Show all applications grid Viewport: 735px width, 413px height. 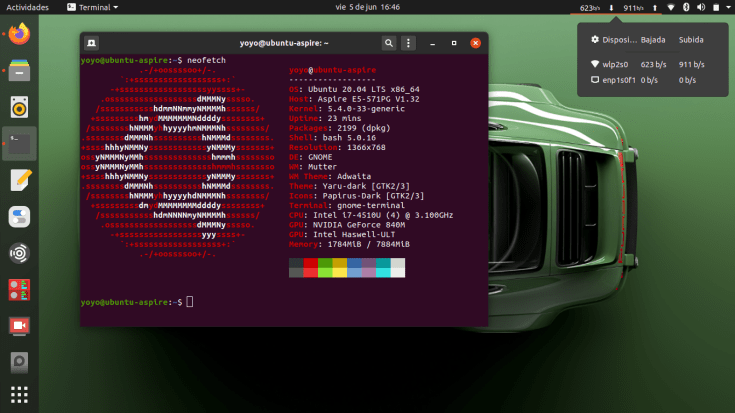[x=19, y=394]
